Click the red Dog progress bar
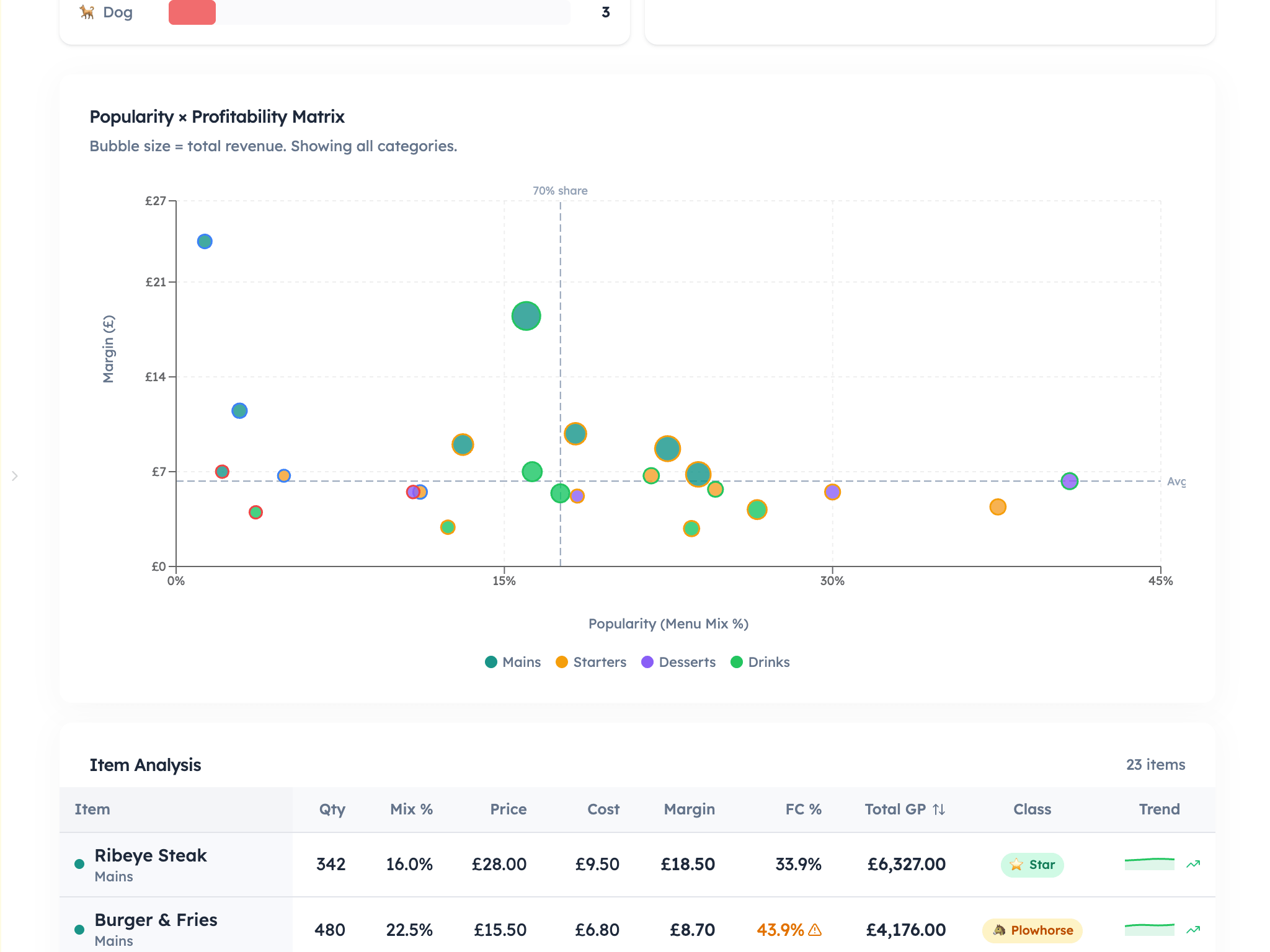This screenshot has height=952, width=1270. [x=192, y=12]
